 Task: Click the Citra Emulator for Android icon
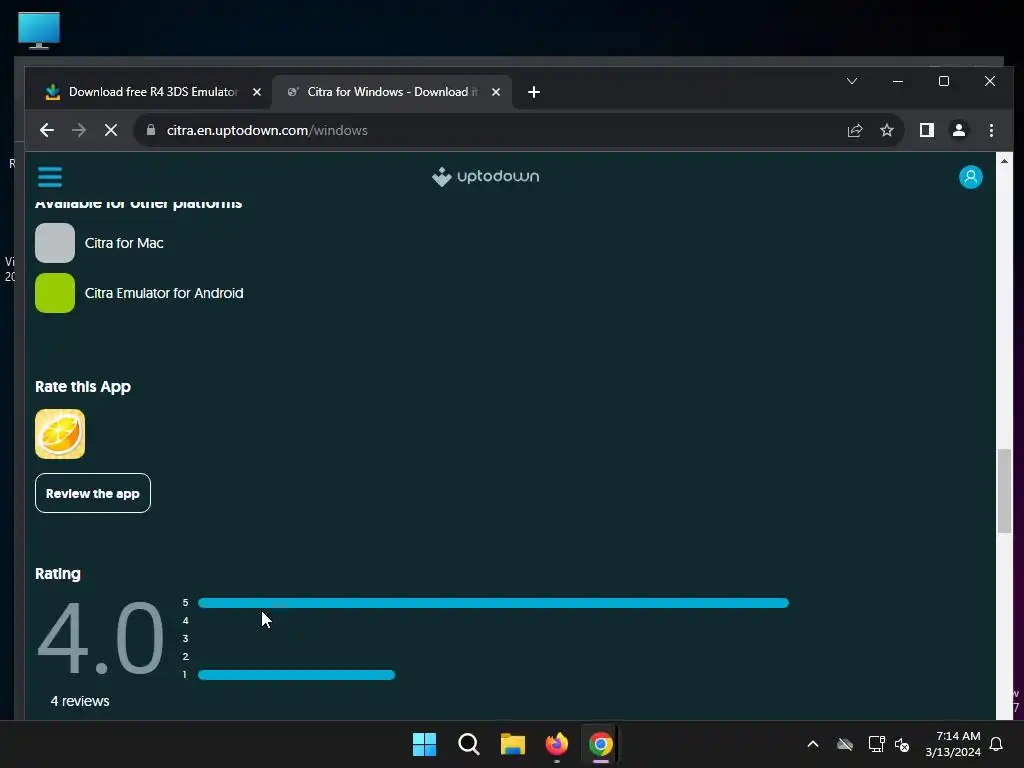tap(55, 293)
